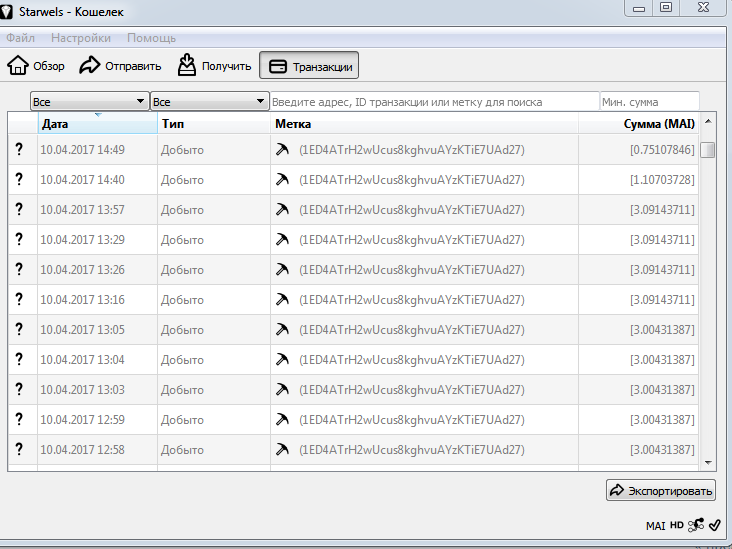The width and height of the screenshot is (732, 549).
Task: Select Добыто type cell in 13:03 row
Action: tap(182, 390)
